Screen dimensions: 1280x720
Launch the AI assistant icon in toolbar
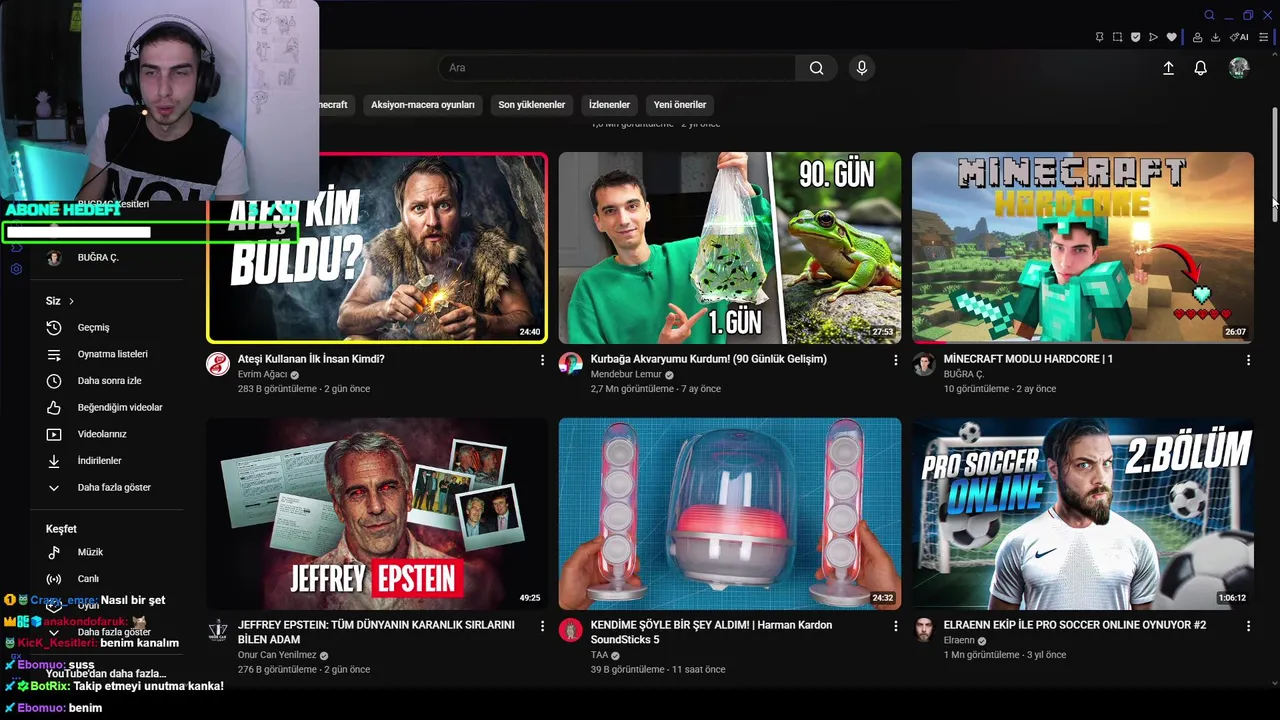[1239, 37]
